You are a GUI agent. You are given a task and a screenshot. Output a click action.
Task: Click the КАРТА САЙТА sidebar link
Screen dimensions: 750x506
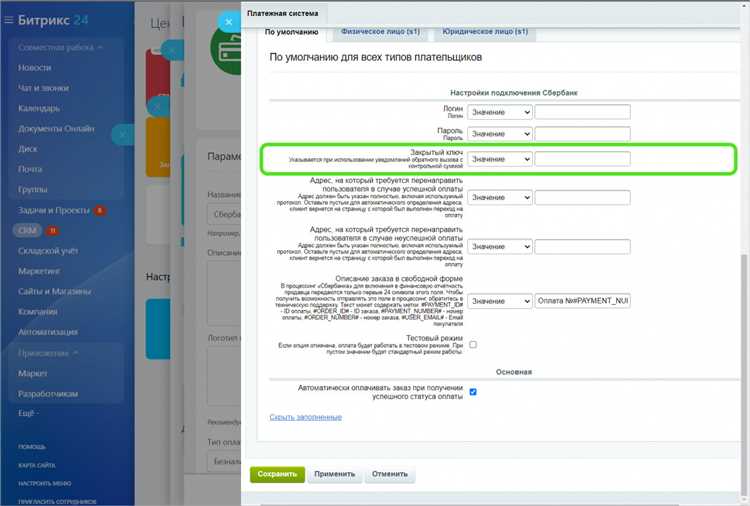(x=36, y=465)
